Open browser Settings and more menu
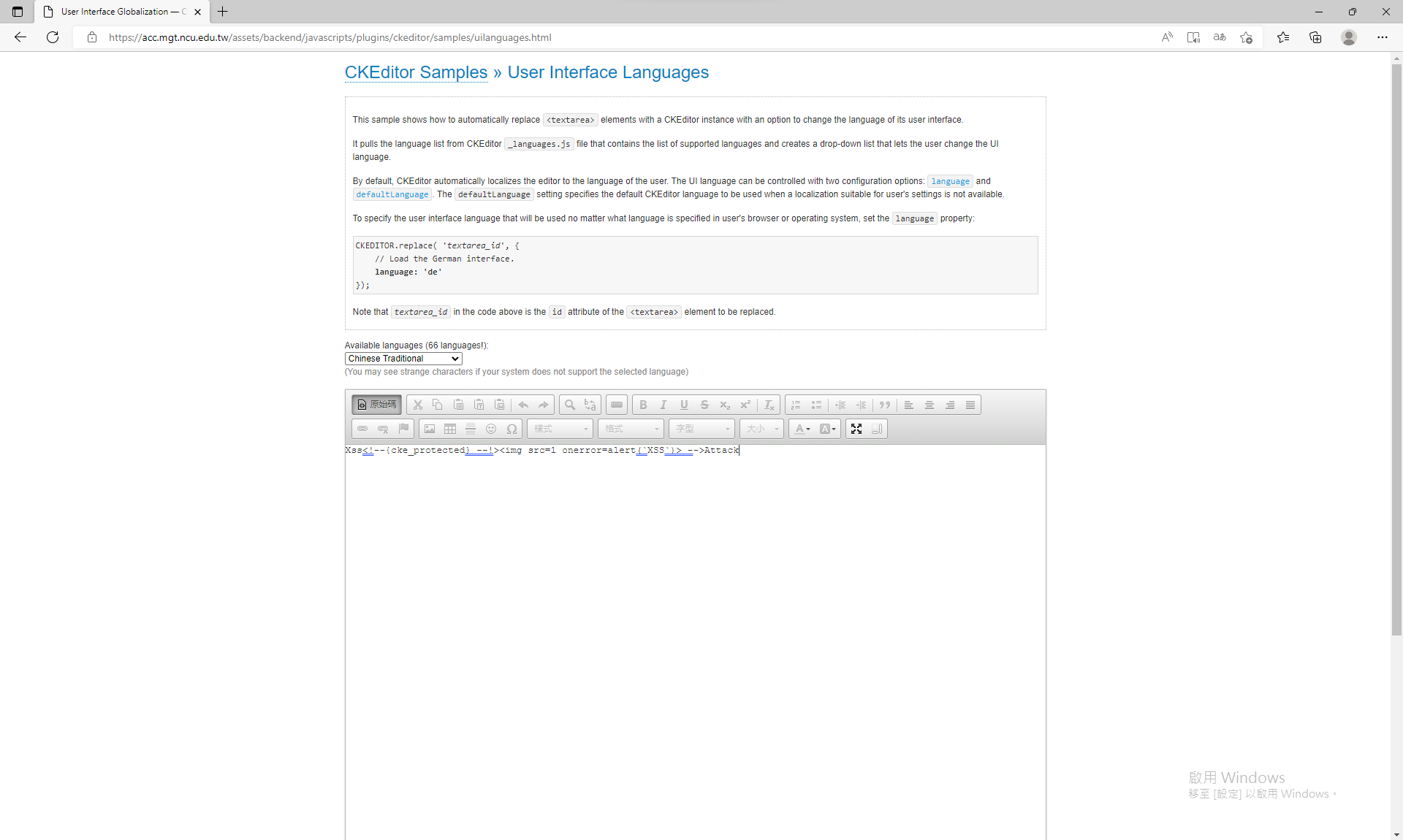This screenshot has width=1403, height=840. [x=1383, y=37]
